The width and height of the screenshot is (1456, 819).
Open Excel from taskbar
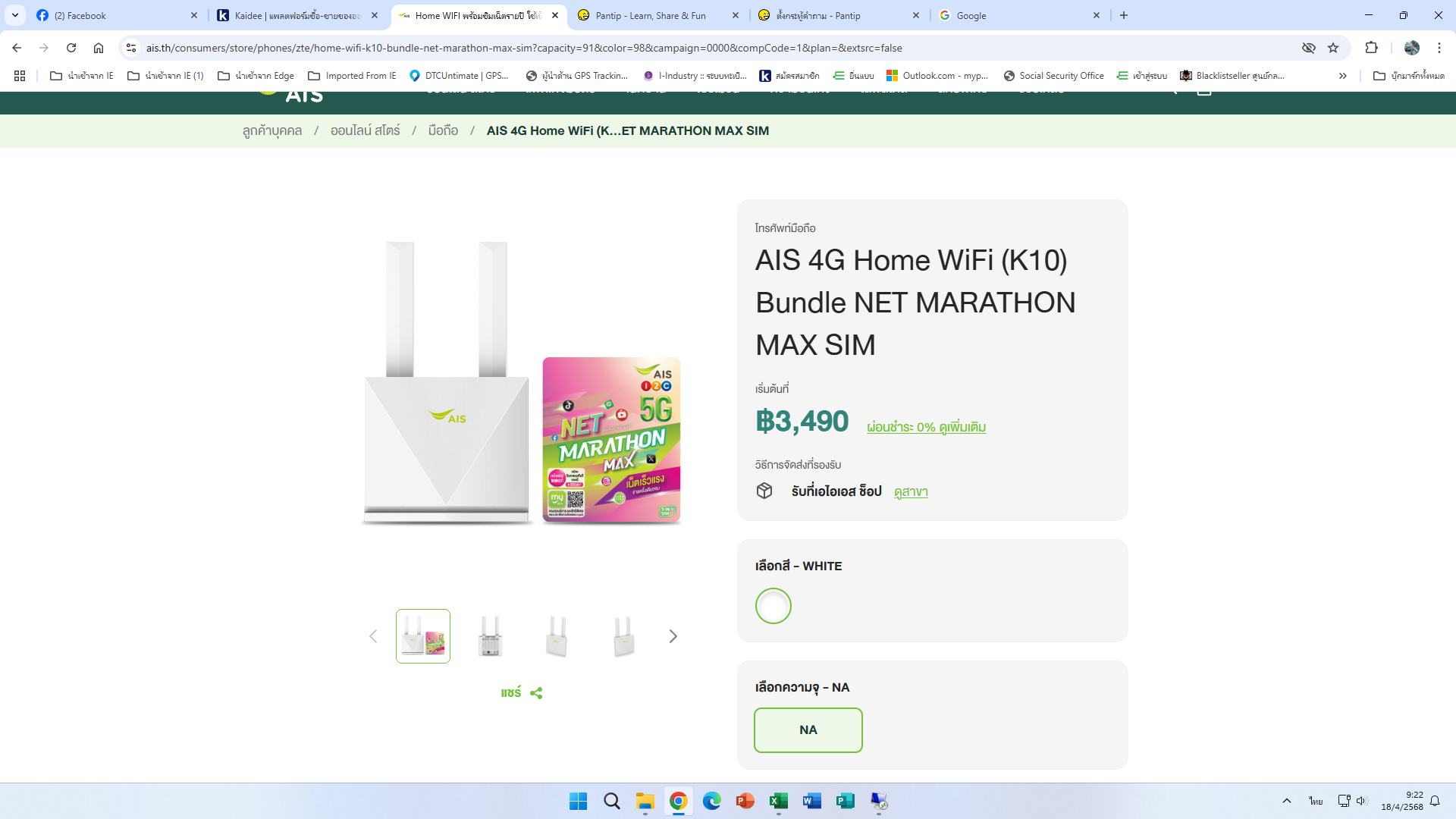(779, 801)
